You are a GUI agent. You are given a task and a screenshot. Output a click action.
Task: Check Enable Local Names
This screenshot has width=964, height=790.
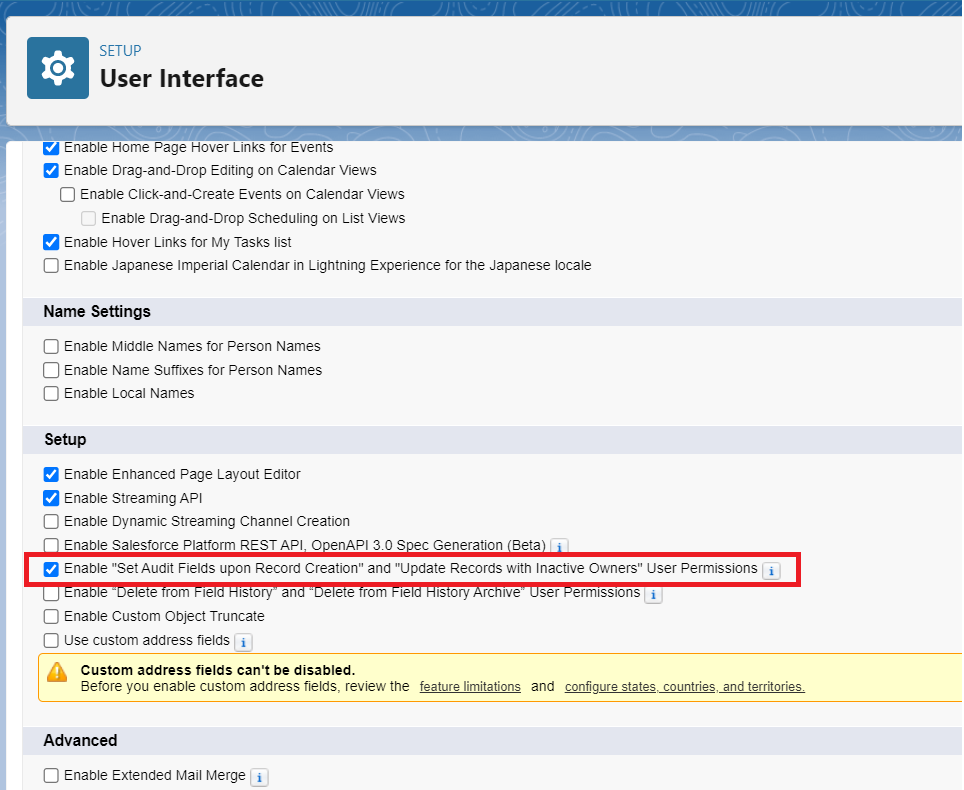tap(51, 393)
